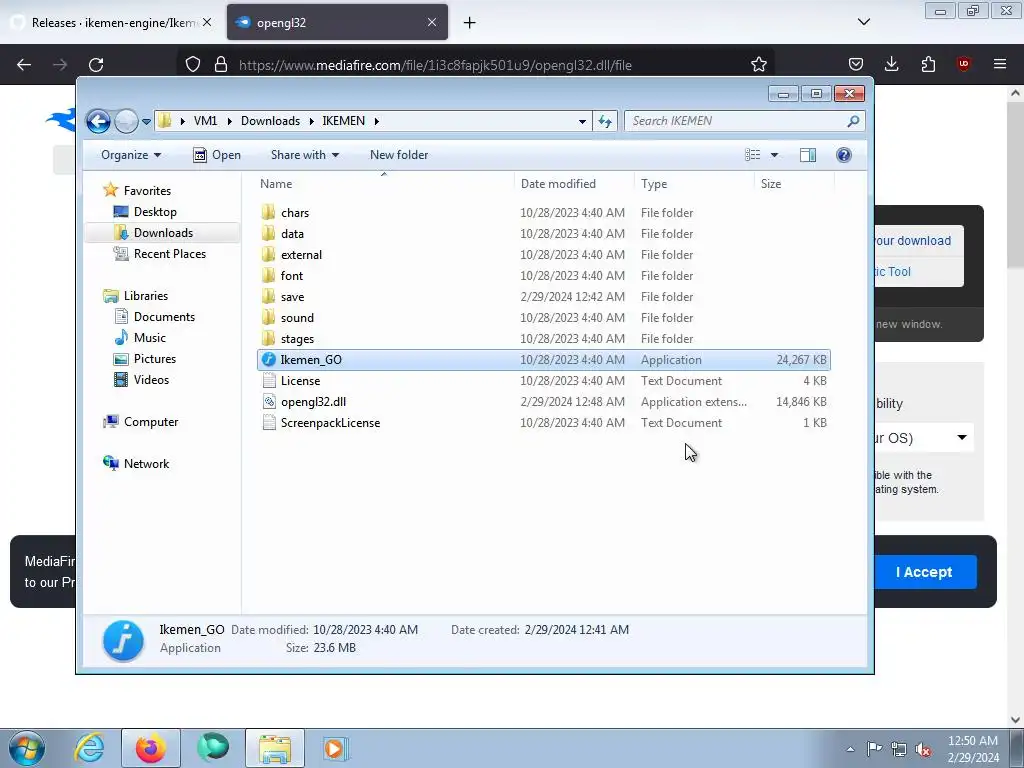Viewport: 1024px width, 768px height.
Task: Open the Windows Start menu
Action: (x=27, y=748)
